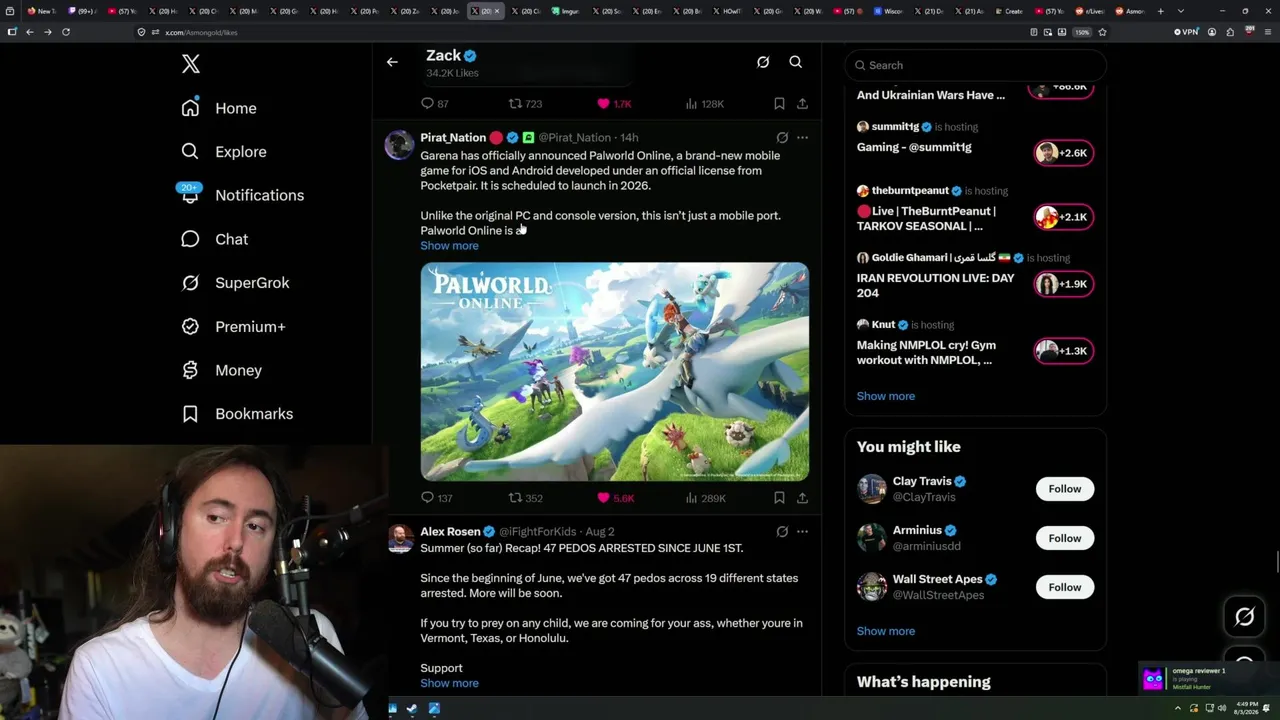
Task: Open Pirat_Nation's profile name link
Action: tap(453, 138)
